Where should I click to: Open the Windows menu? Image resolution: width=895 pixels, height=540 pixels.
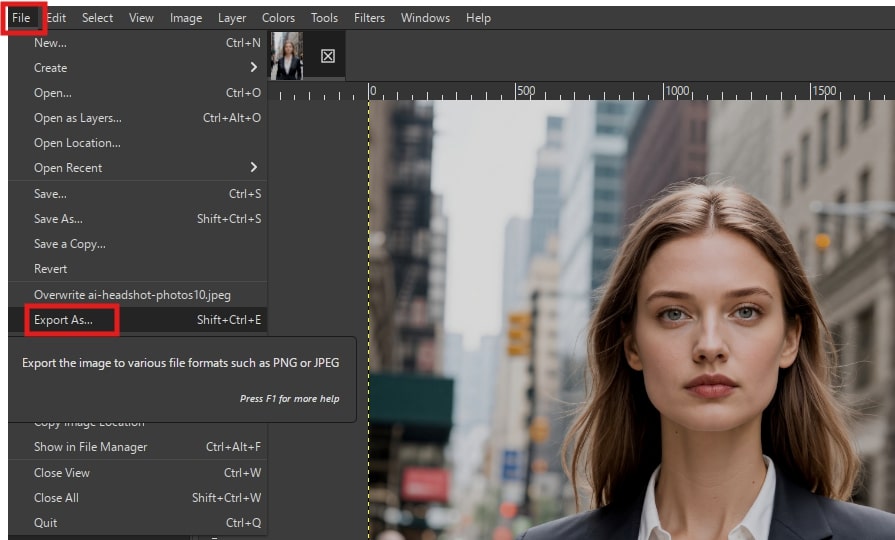pyautogui.click(x=425, y=18)
